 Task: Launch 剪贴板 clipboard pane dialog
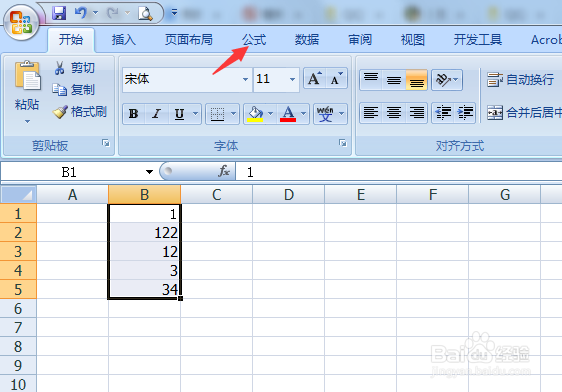[x=106, y=143]
